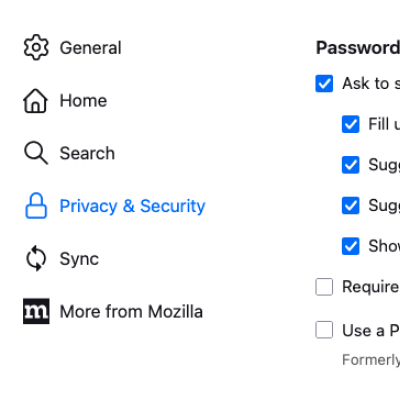Uncheck the 'Ask to s…' checkbox
This screenshot has height=400, width=400.
324,83
